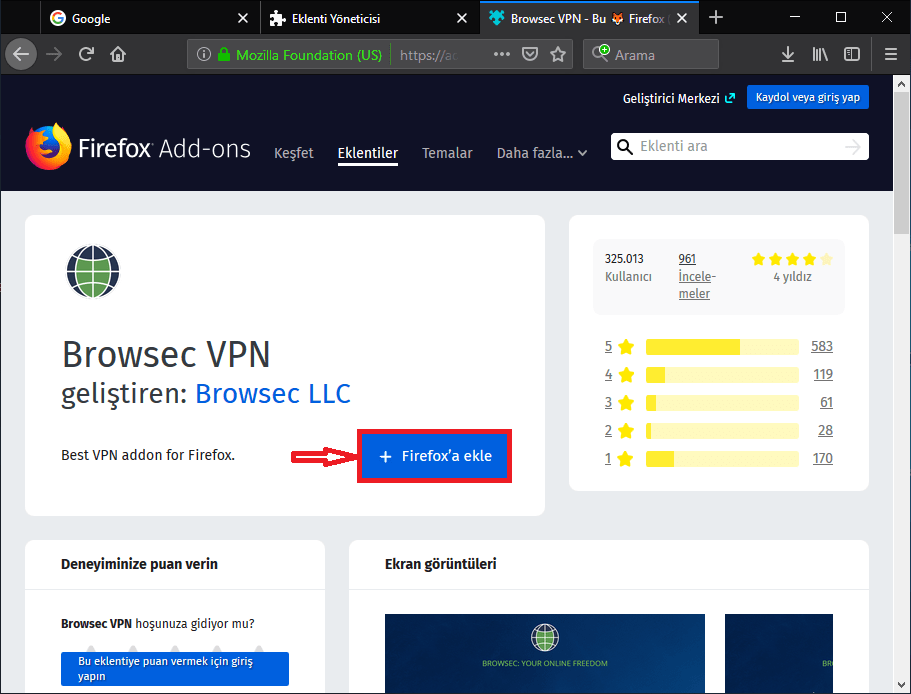
Task: Open the 28 two-star reviews count
Action: [825, 430]
